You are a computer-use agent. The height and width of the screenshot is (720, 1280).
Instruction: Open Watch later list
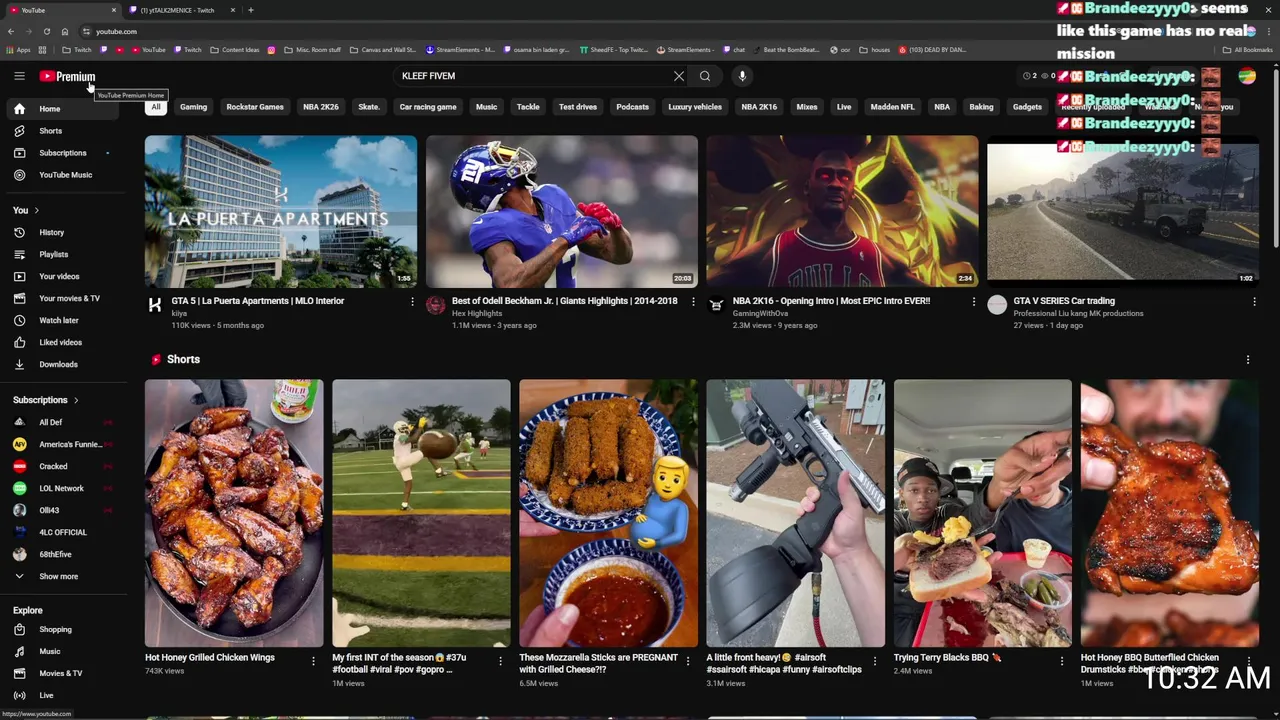click(x=64, y=320)
